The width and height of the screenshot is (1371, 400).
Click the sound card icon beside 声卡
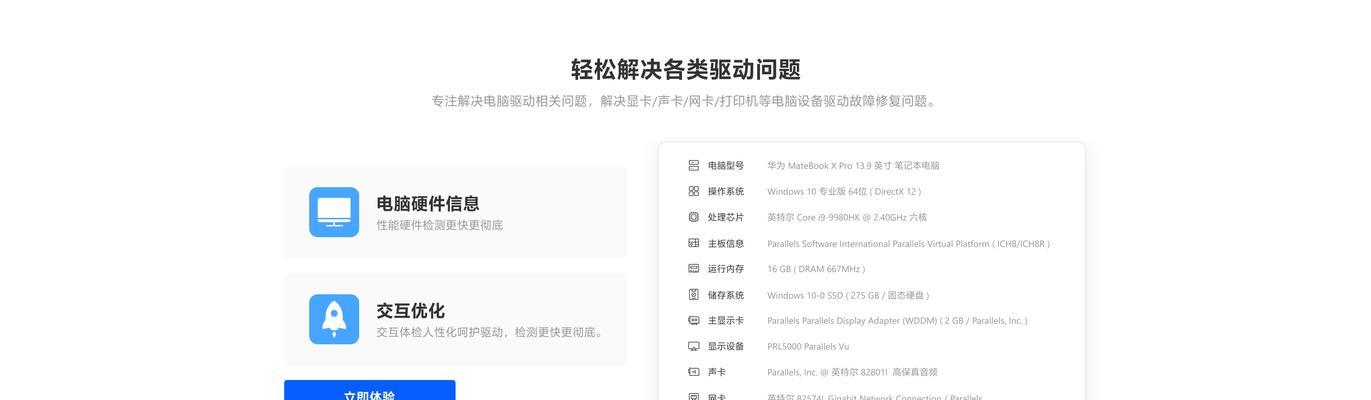pos(694,372)
